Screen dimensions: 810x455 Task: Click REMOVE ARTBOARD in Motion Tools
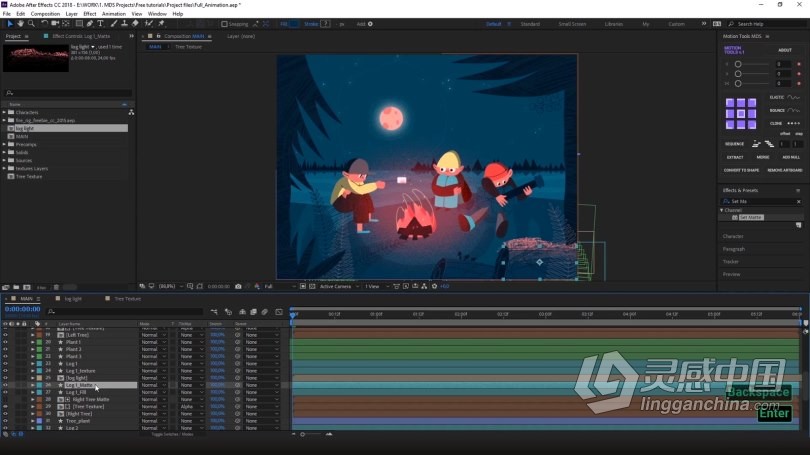[x=785, y=170]
